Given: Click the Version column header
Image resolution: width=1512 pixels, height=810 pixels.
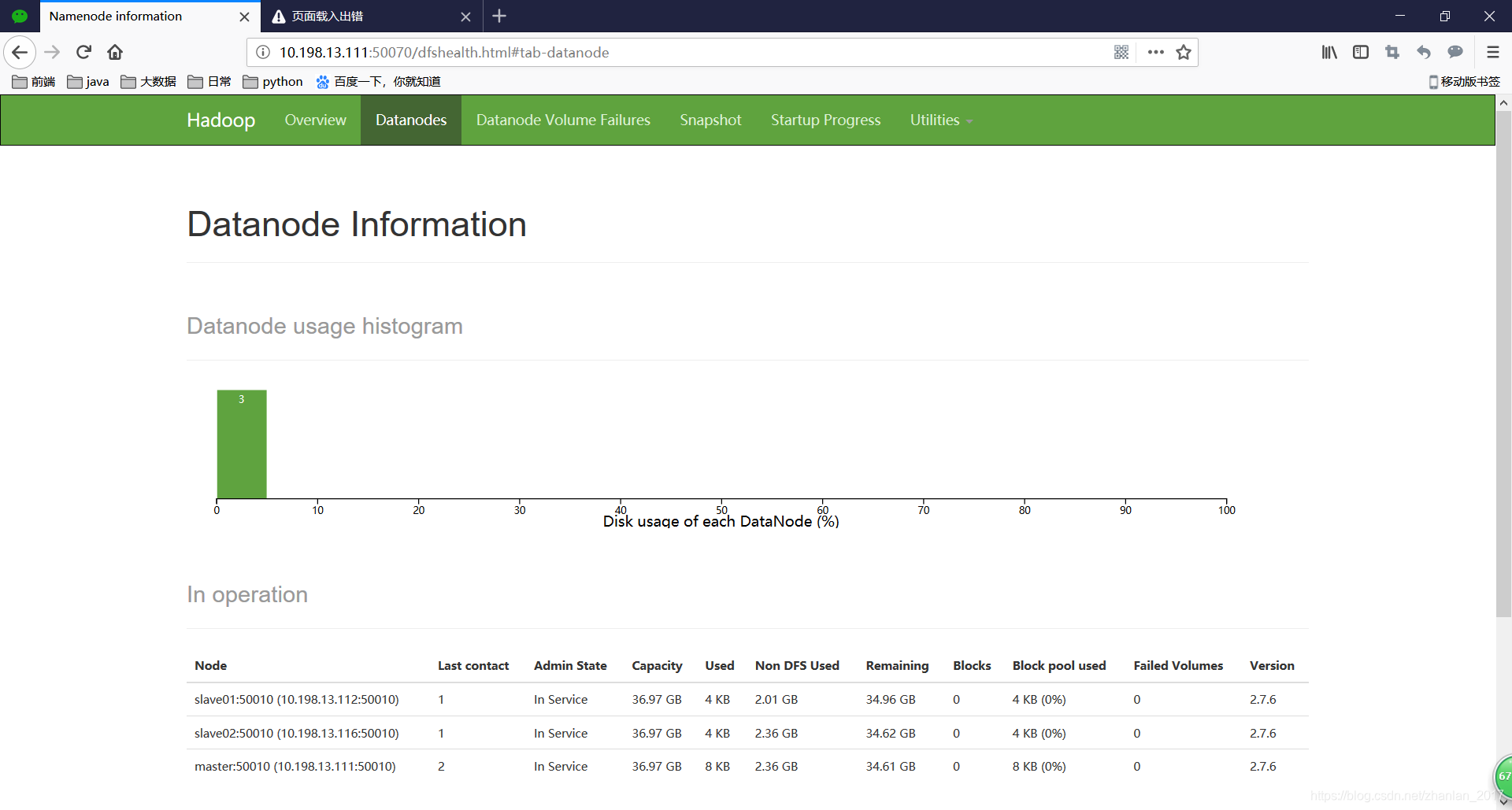Looking at the screenshot, I should 1272,666.
